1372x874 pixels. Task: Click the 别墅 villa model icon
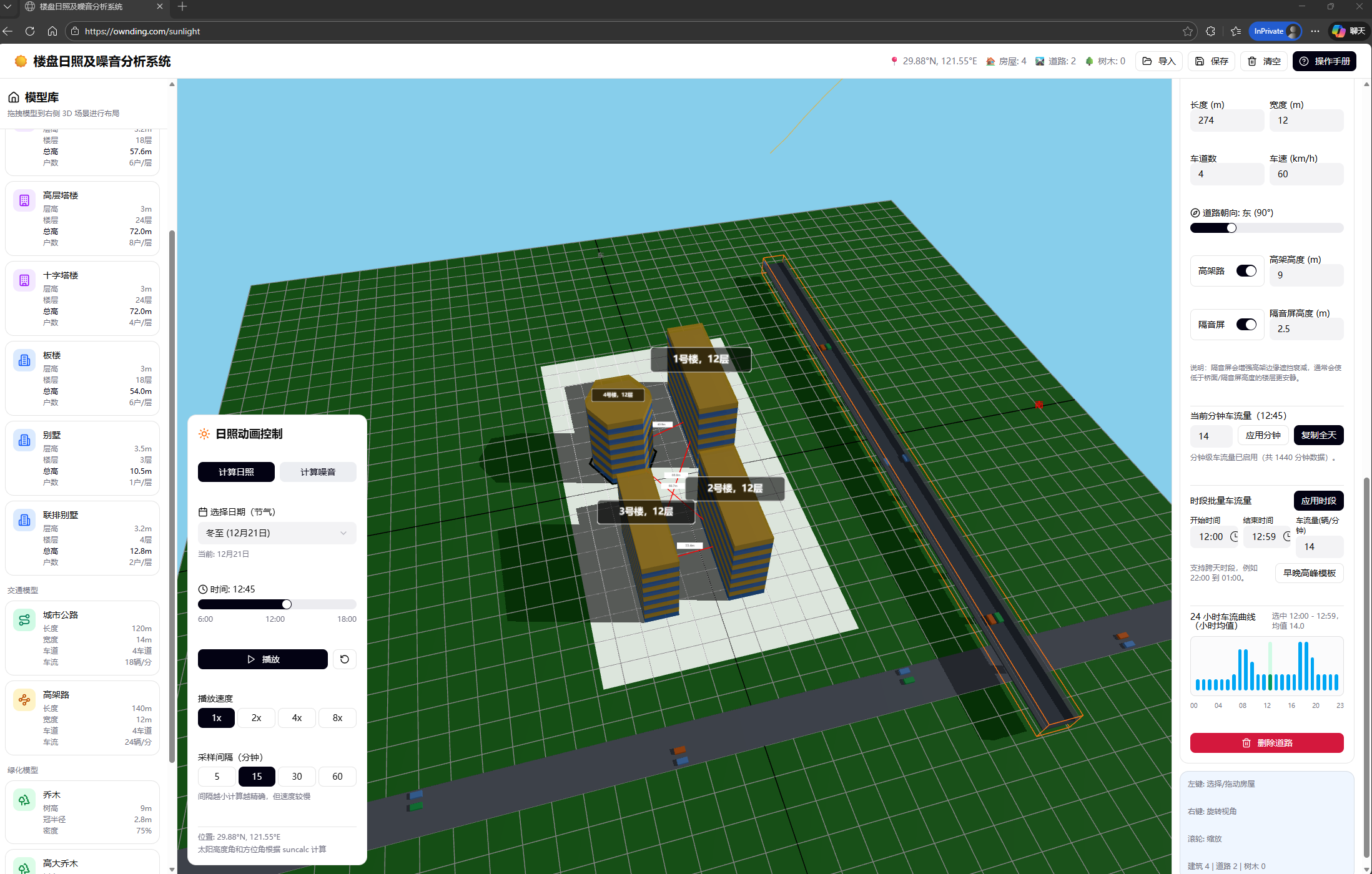[24, 440]
